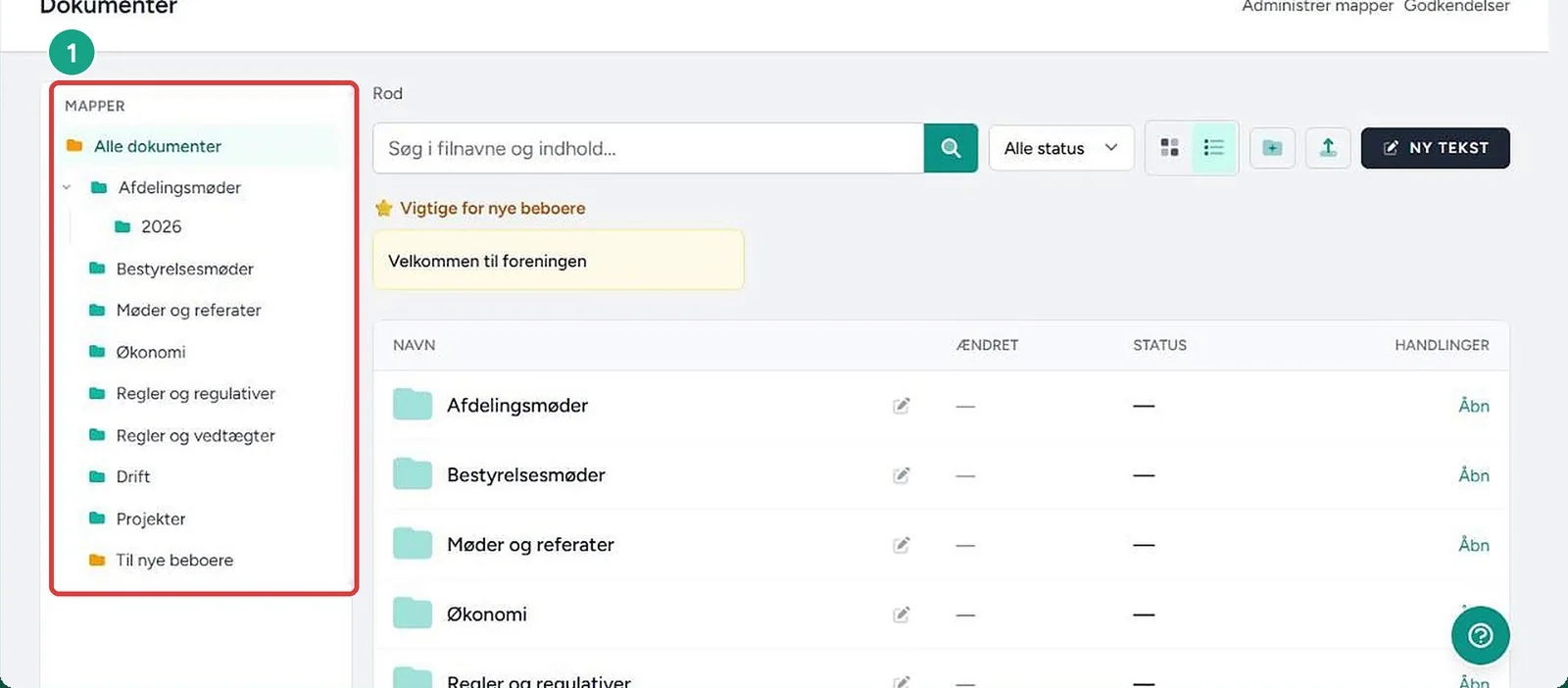
Task: Click the NAVN column header
Action: point(414,345)
